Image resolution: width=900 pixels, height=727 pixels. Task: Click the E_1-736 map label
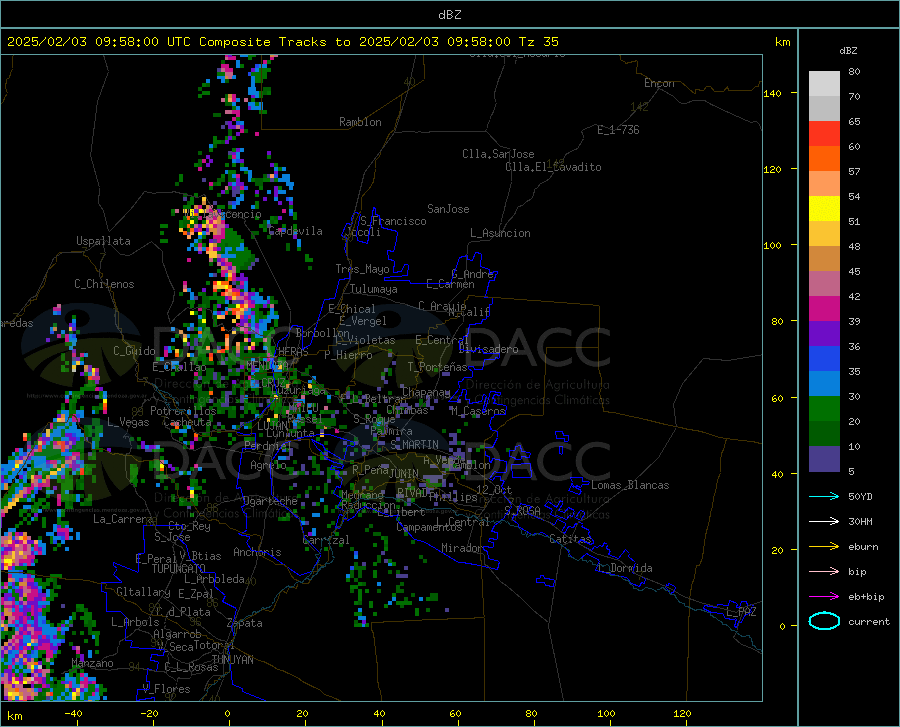coord(618,130)
